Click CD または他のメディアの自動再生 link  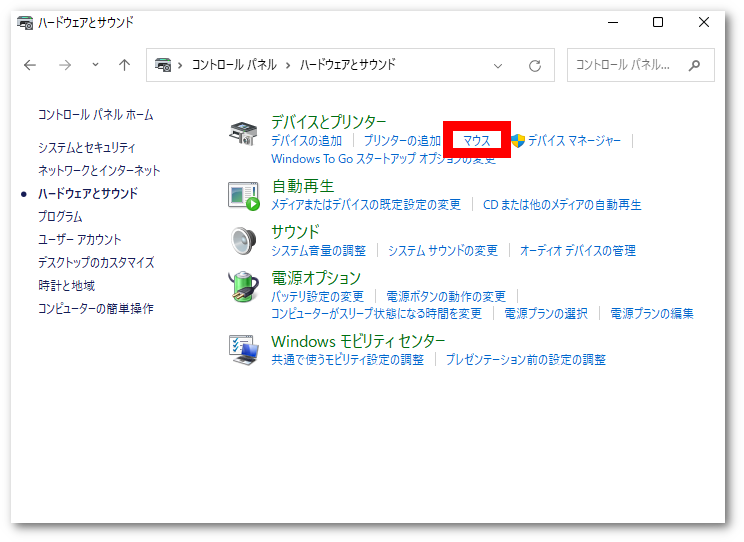coord(562,205)
